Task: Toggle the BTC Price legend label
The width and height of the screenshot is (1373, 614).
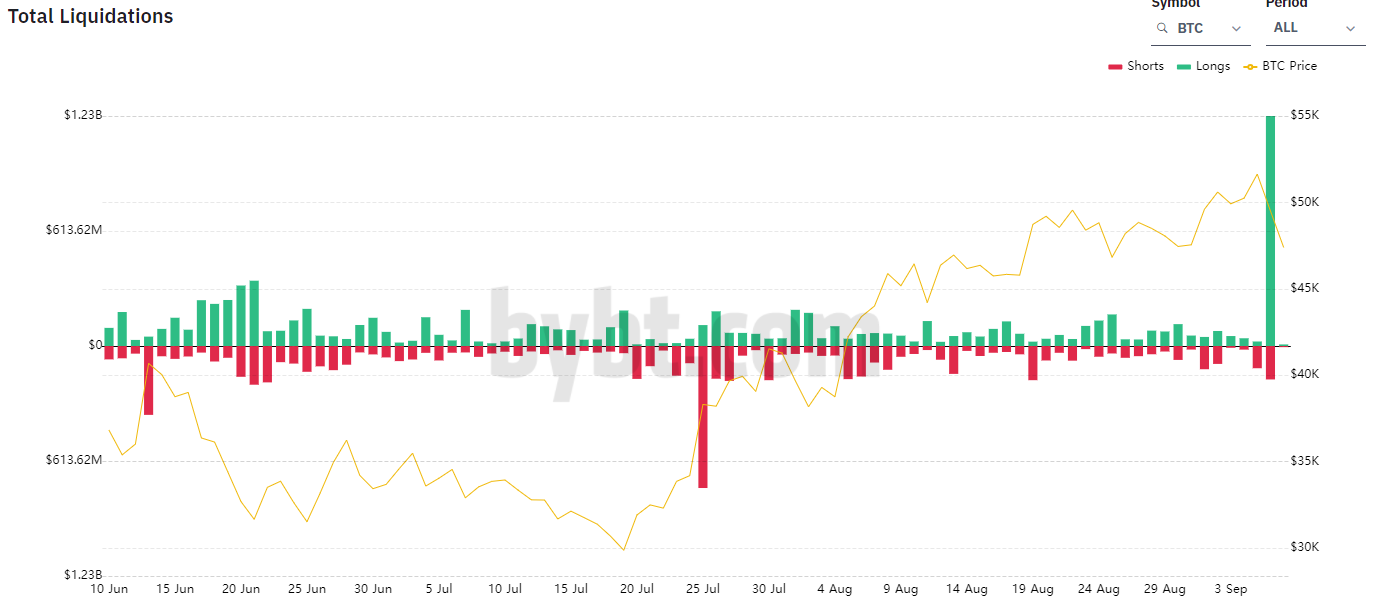Action: (x=1289, y=66)
